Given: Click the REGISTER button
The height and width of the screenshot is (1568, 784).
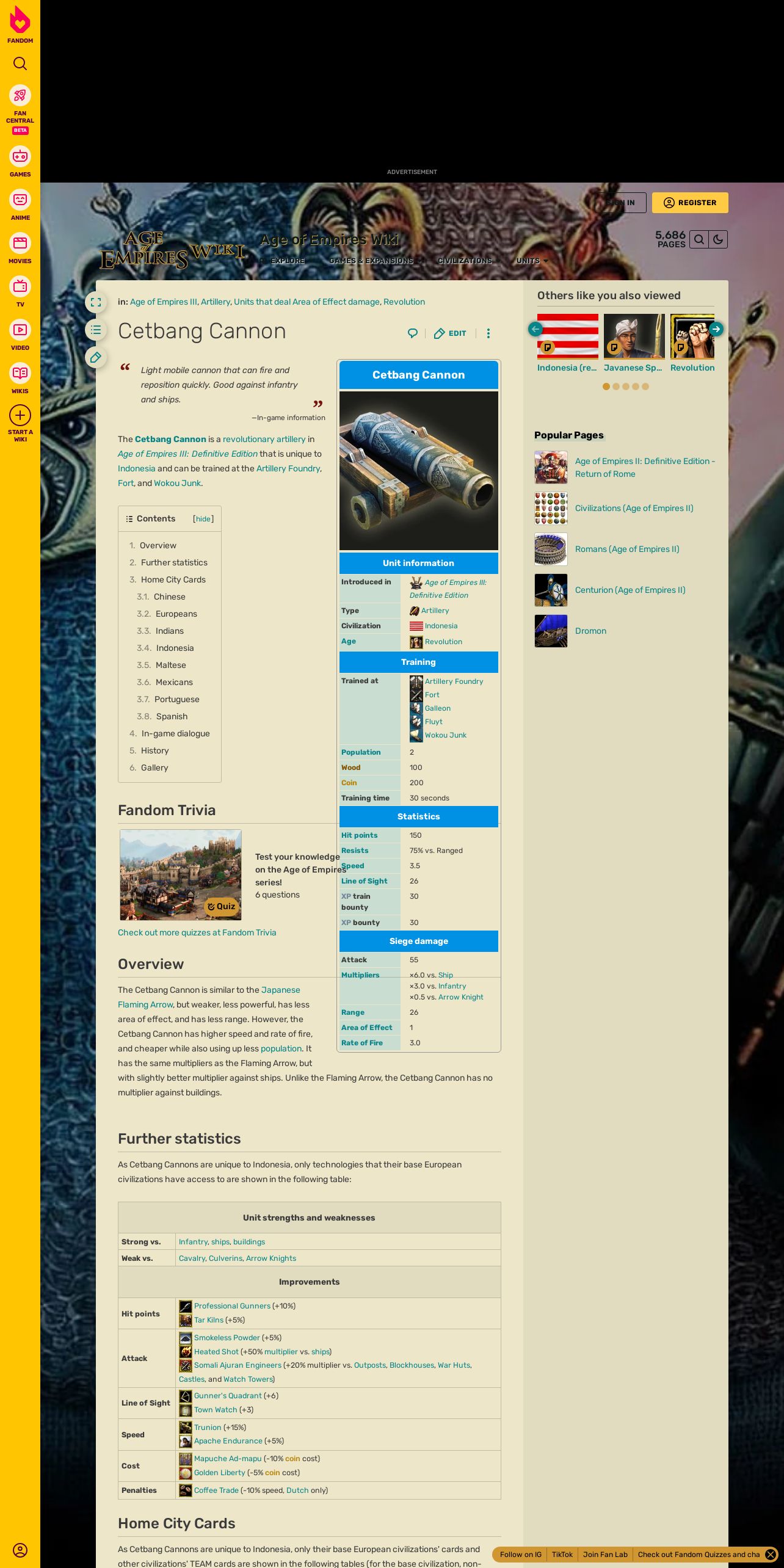Looking at the screenshot, I should click(690, 203).
